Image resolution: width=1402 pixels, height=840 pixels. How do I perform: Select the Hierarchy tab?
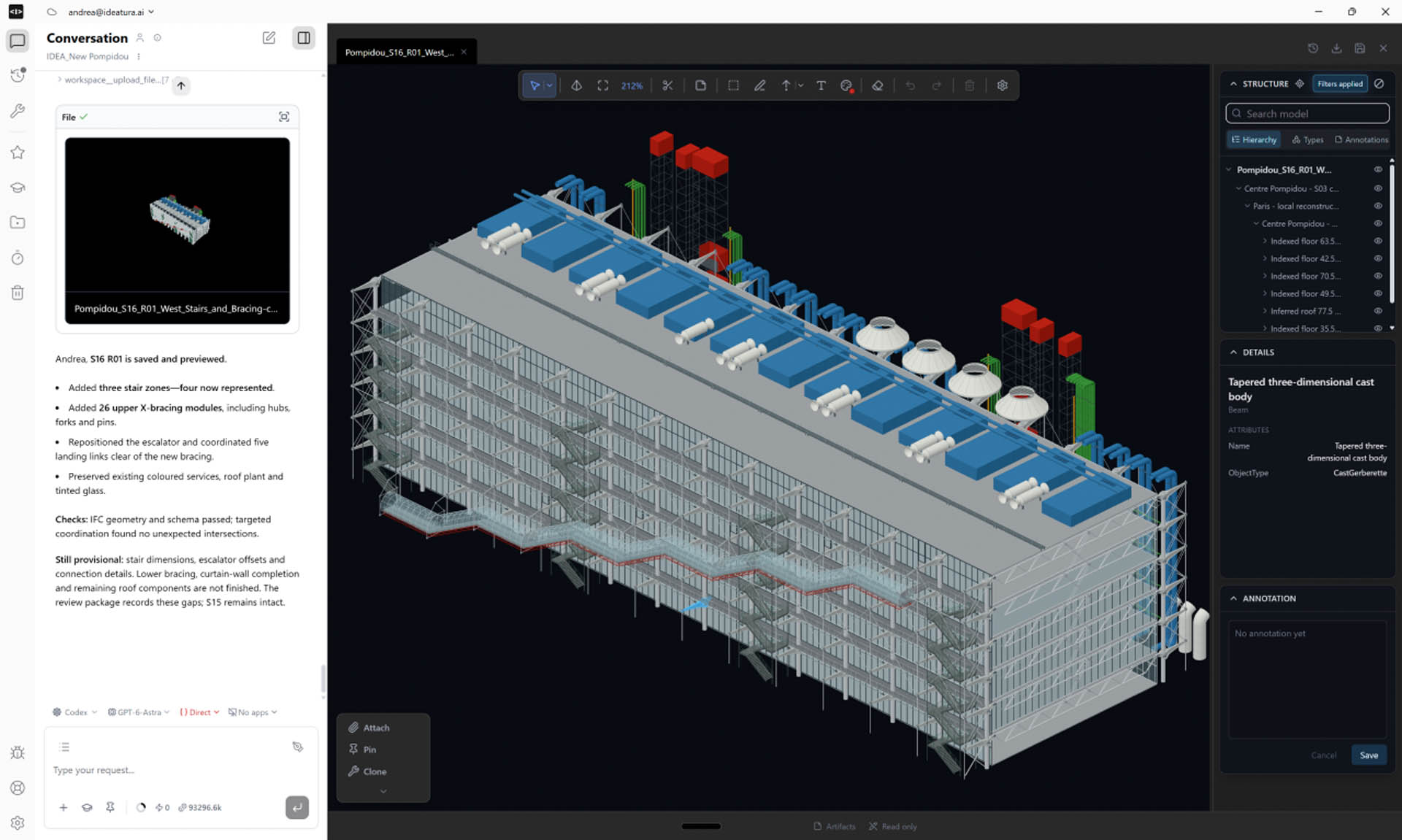click(x=1254, y=139)
